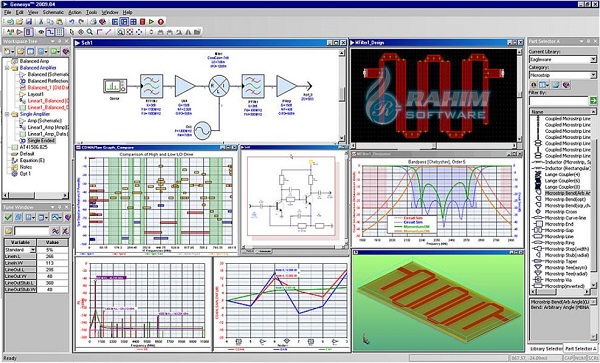600x363 pixels.
Task: Toggle the highlighted page view button in second toolbar
Action: click(x=28, y=32)
